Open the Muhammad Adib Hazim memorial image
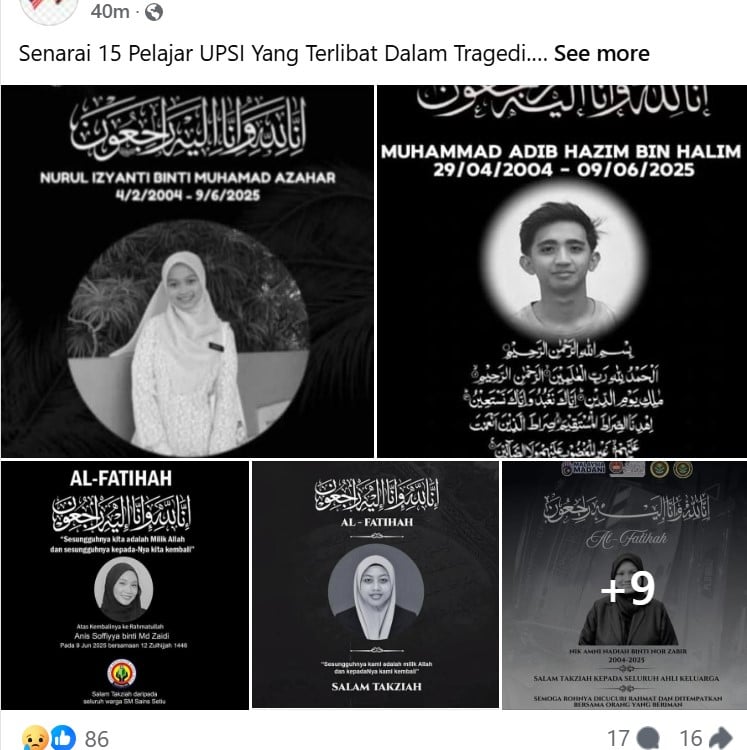This screenshot has width=747, height=750. 562,271
